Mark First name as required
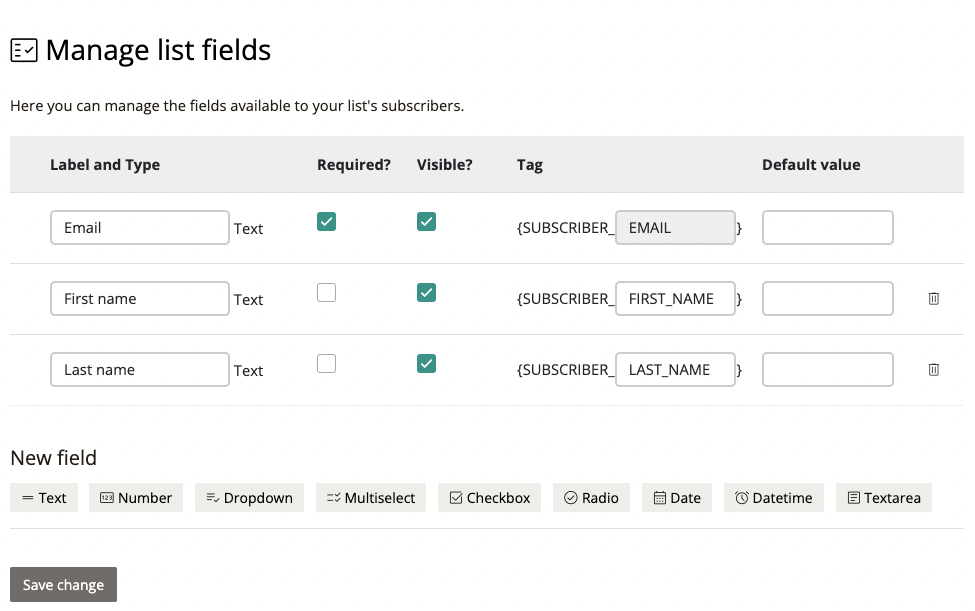This screenshot has height=611, width=975. pyautogui.click(x=326, y=292)
